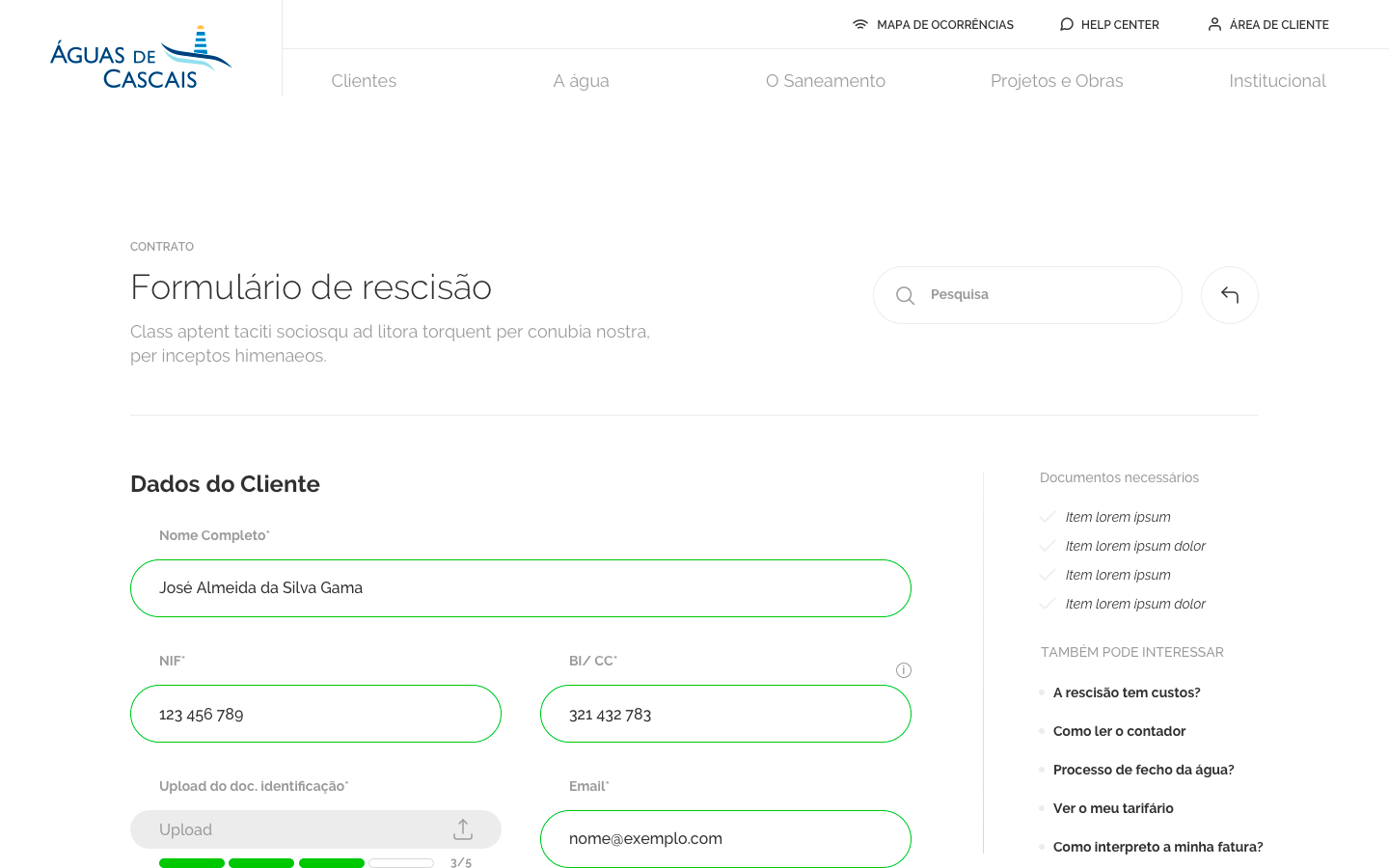Open 'A rescisão tem custos?' link
This screenshot has width=1389, height=868.
click(x=1127, y=692)
